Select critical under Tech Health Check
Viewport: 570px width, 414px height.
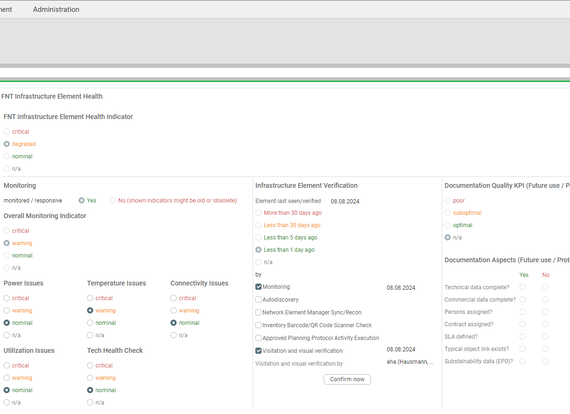(90, 365)
